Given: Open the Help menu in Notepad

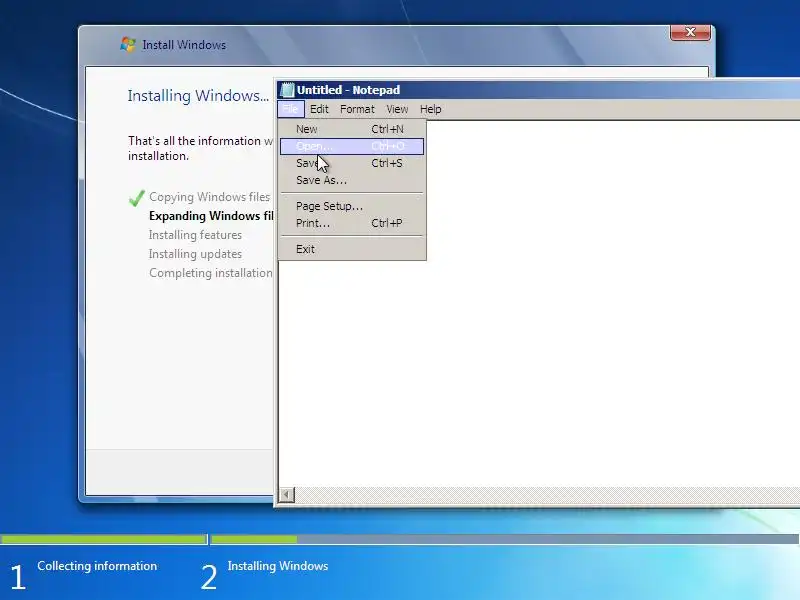Looking at the screenshot, I should (431, 109).
